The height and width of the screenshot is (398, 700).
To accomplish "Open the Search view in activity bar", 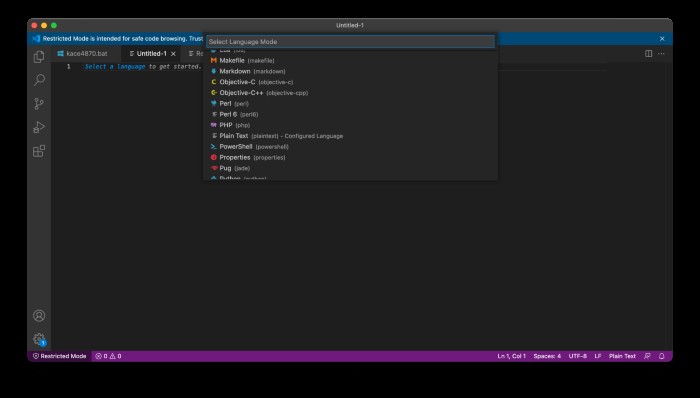I will [39, 80].
